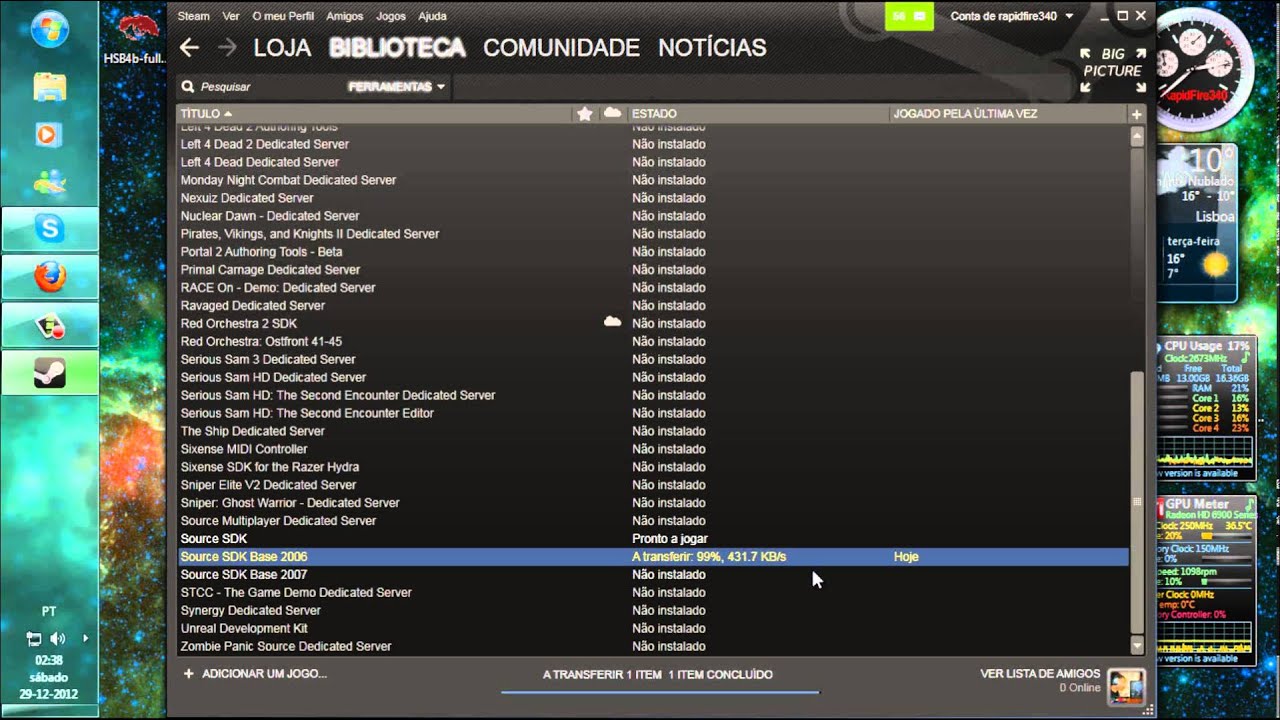1280x720 pixels.
Task: Open the Conta de rapidfire340 account dropdown
Action: click(1011, 16)
